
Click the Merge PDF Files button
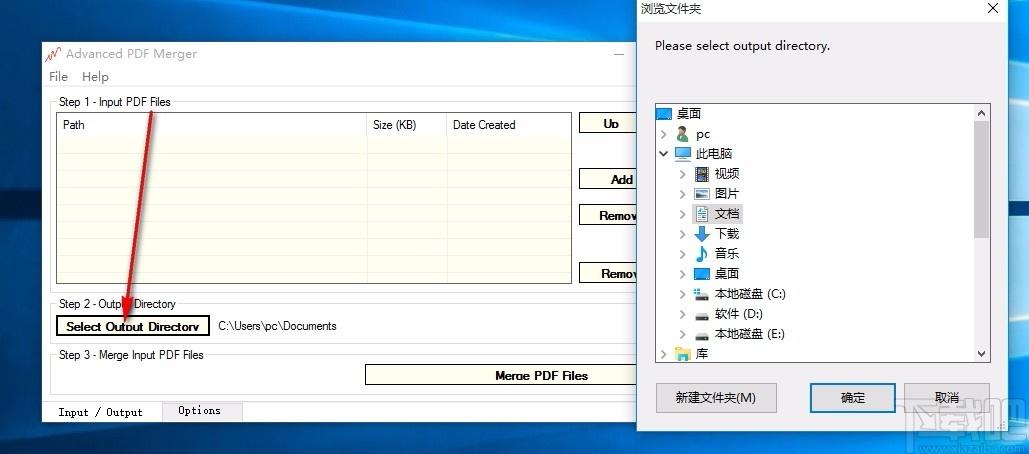(x=501, y=375)
